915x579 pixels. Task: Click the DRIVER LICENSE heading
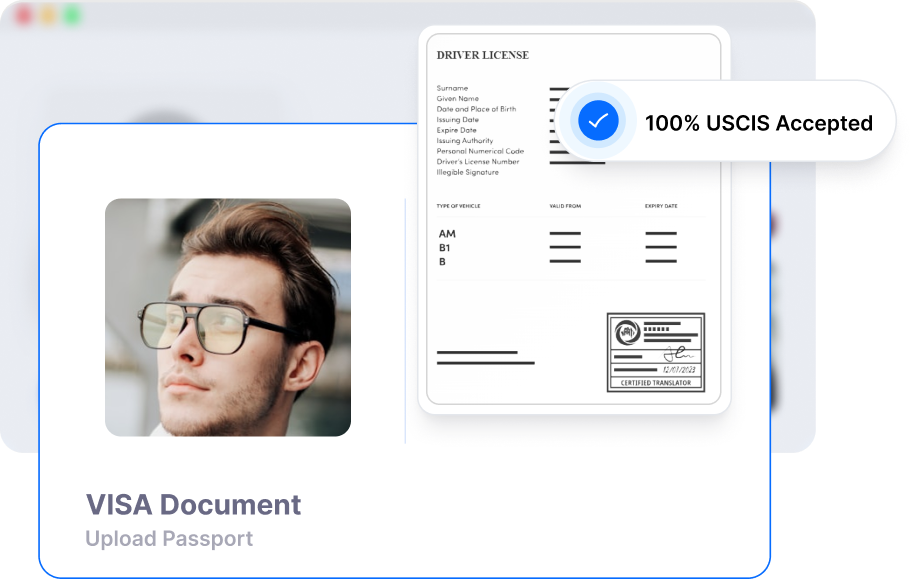483,55
